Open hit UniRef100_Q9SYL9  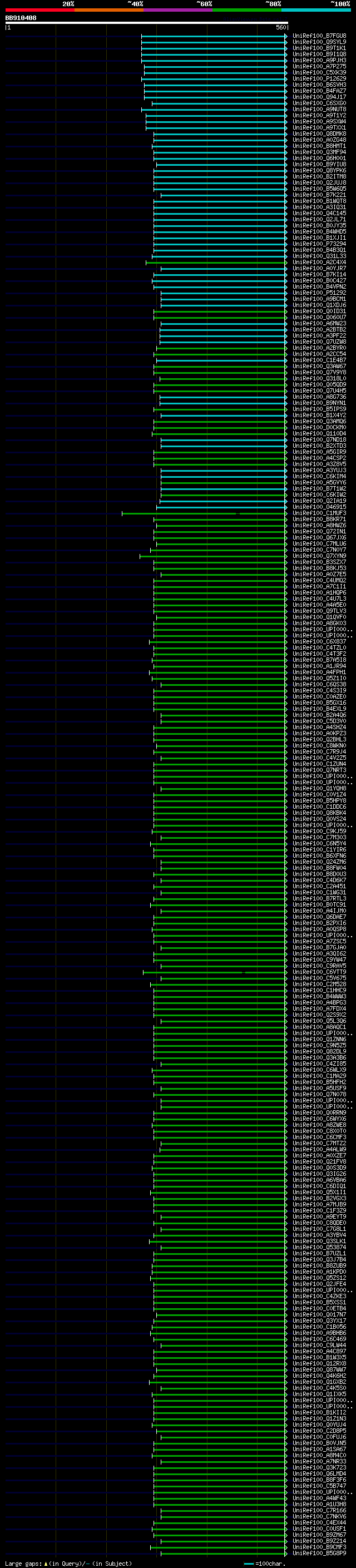(x=319, y=42)
